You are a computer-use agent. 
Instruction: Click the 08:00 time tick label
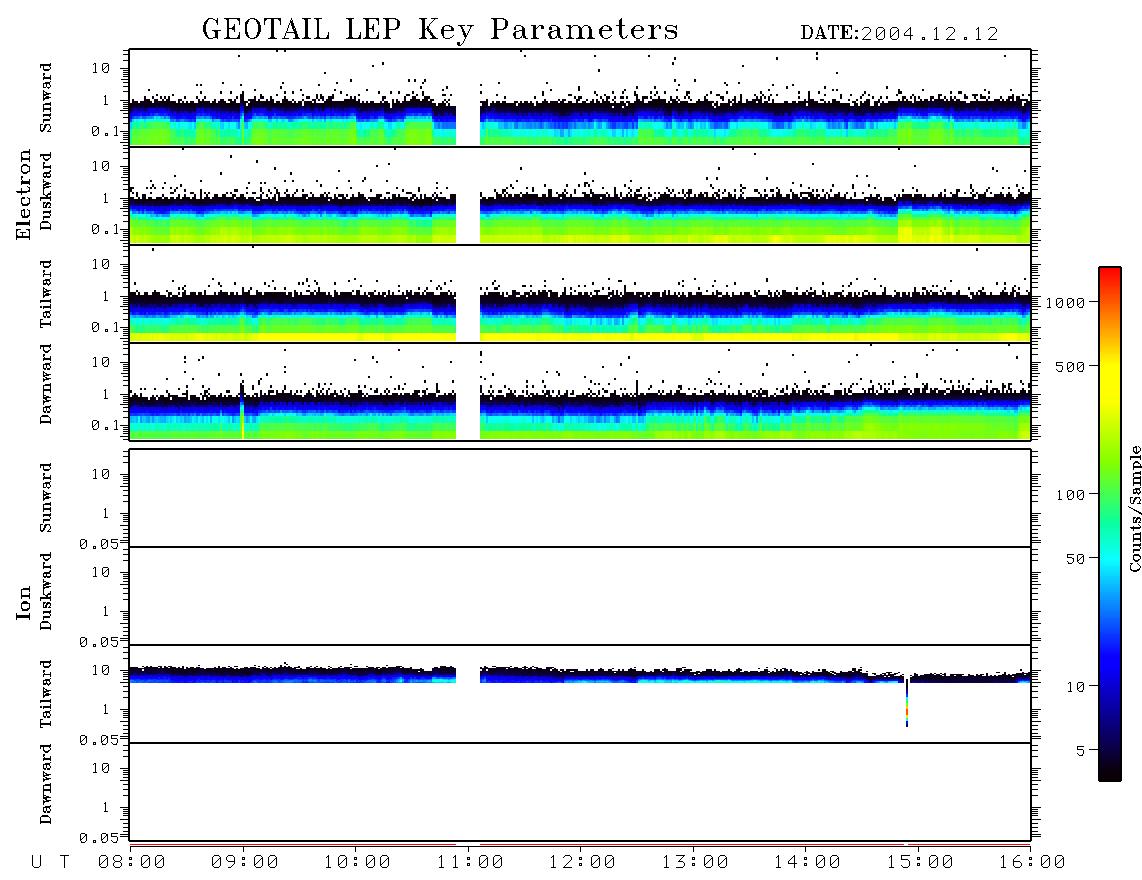pyautogui.click(x=132, y=863)
